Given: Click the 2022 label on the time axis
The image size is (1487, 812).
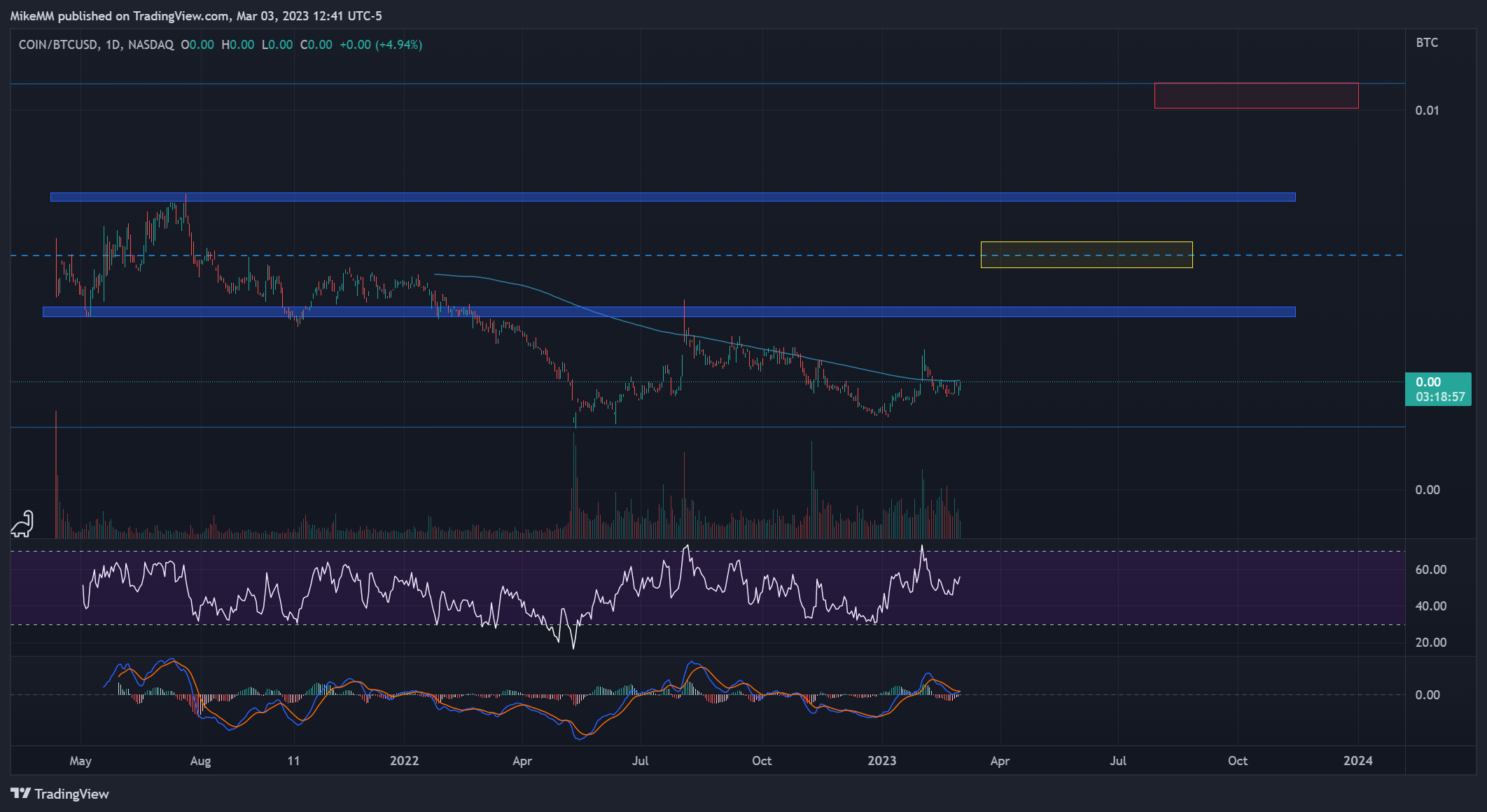Looking at the screenshot, I should pyautogui.click(x=404, y=761).
